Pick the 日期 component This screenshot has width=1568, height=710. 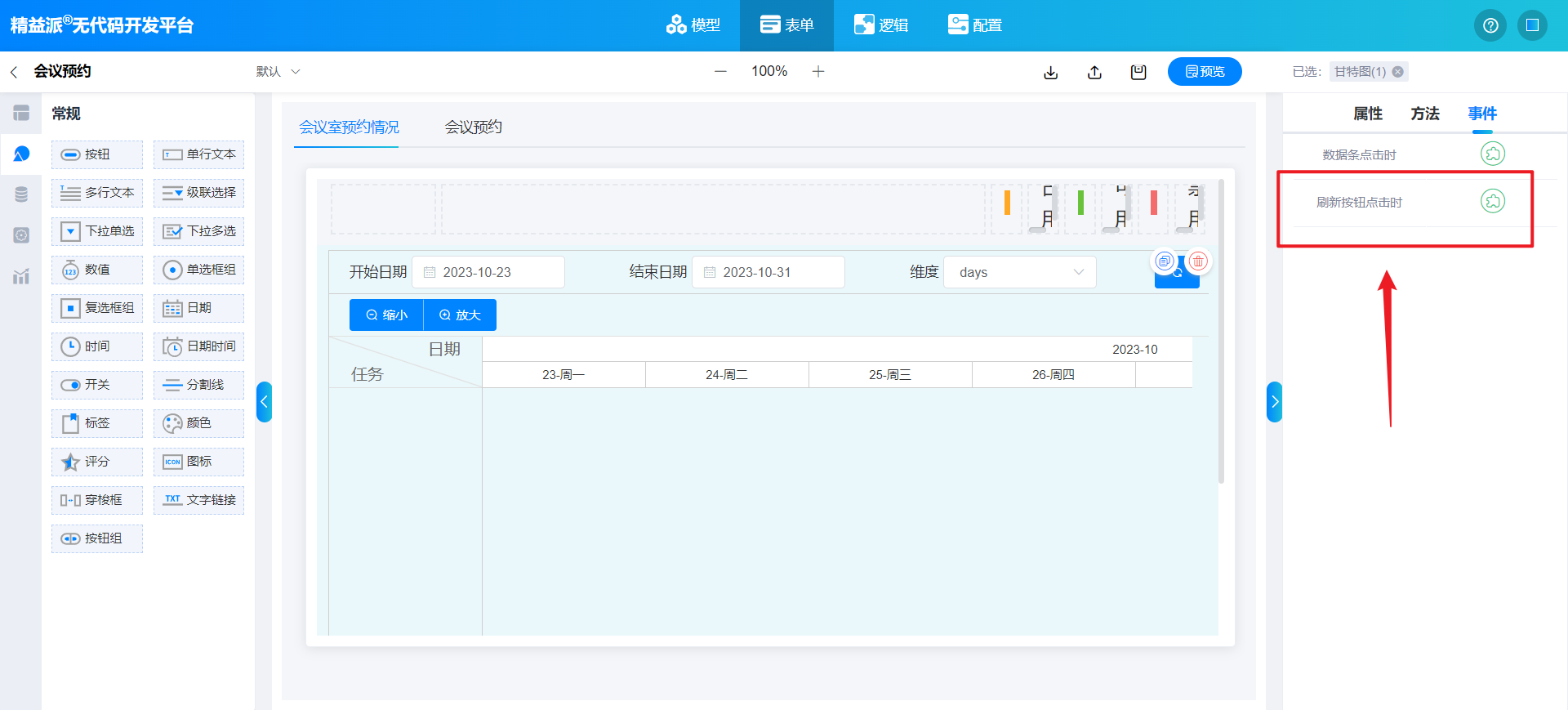pos(198,308)
